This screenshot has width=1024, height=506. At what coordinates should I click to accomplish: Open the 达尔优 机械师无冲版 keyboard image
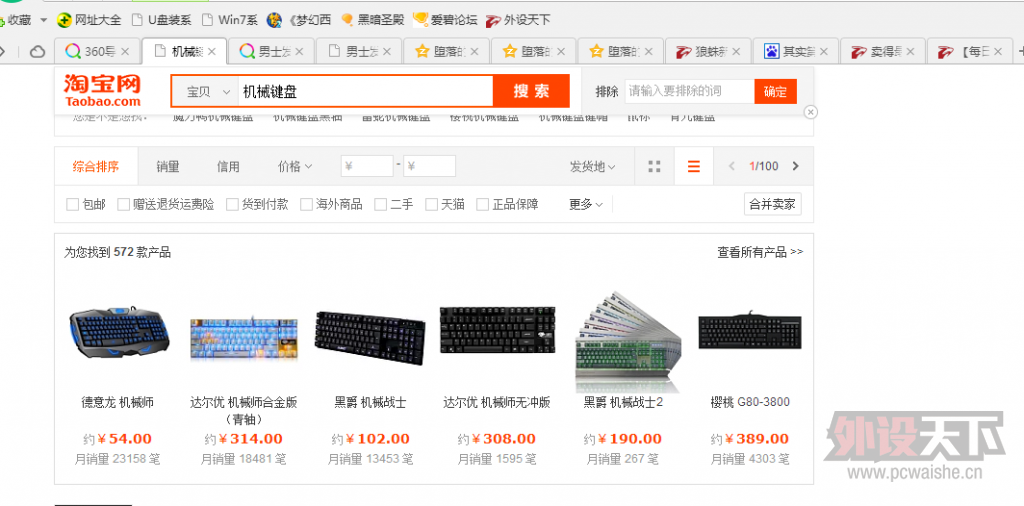tap(498, 329)
